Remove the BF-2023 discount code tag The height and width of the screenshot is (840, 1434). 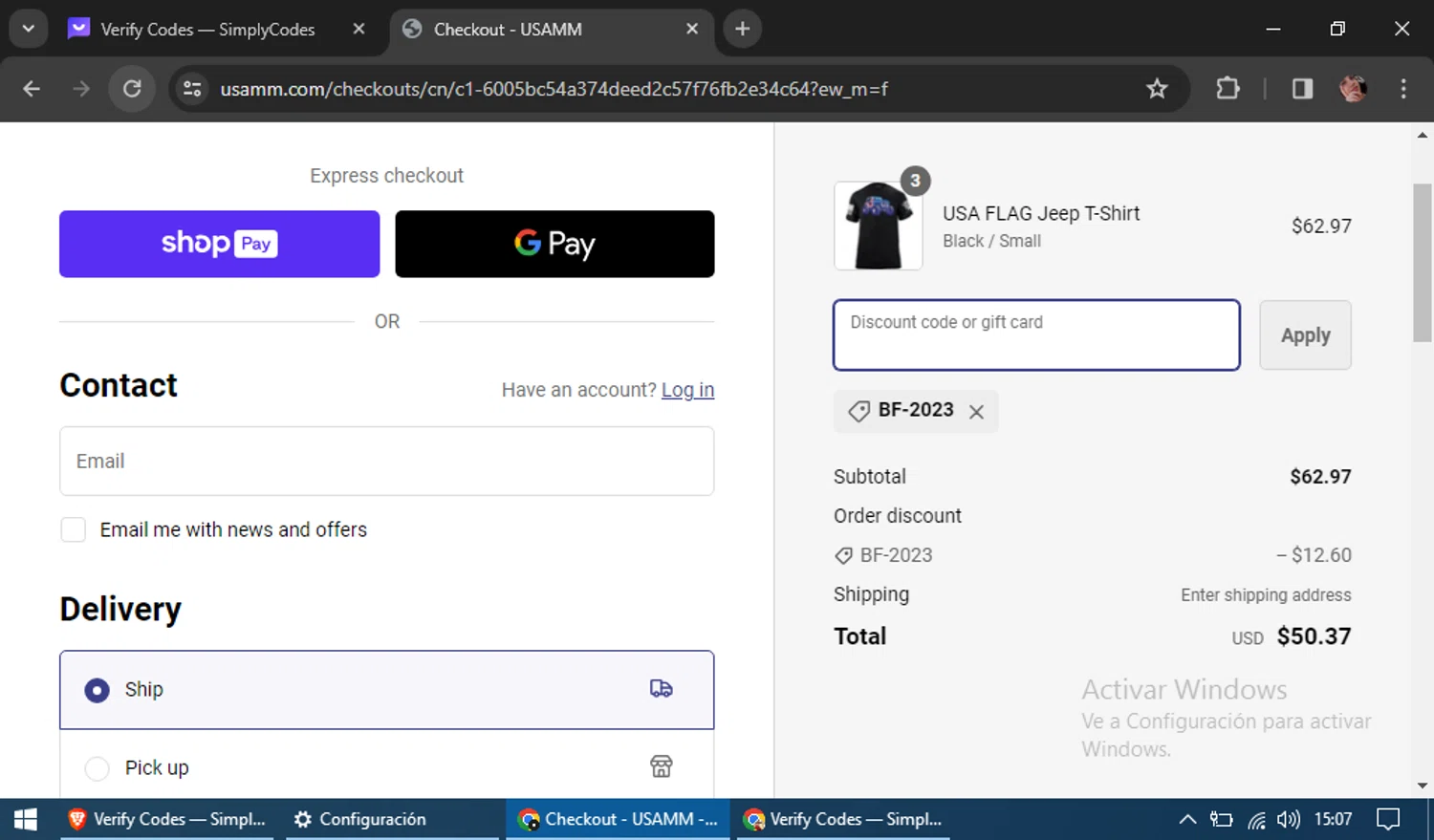point(976,412)
